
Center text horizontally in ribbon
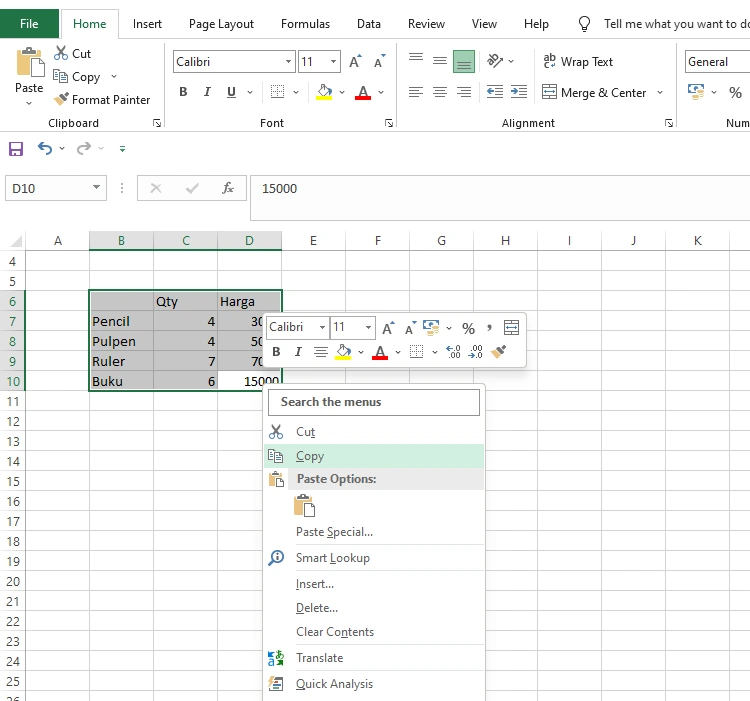(x=440, y=92)
